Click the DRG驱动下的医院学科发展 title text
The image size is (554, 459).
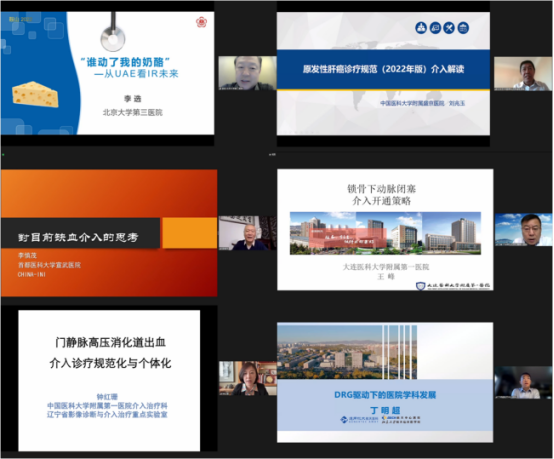tap(385, 395)
